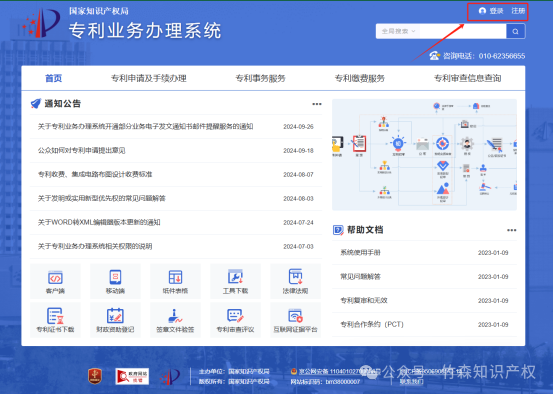Click the 帮助文档 section icon
Viewport: 554px width, 394px height.
(x=338, y=230)
